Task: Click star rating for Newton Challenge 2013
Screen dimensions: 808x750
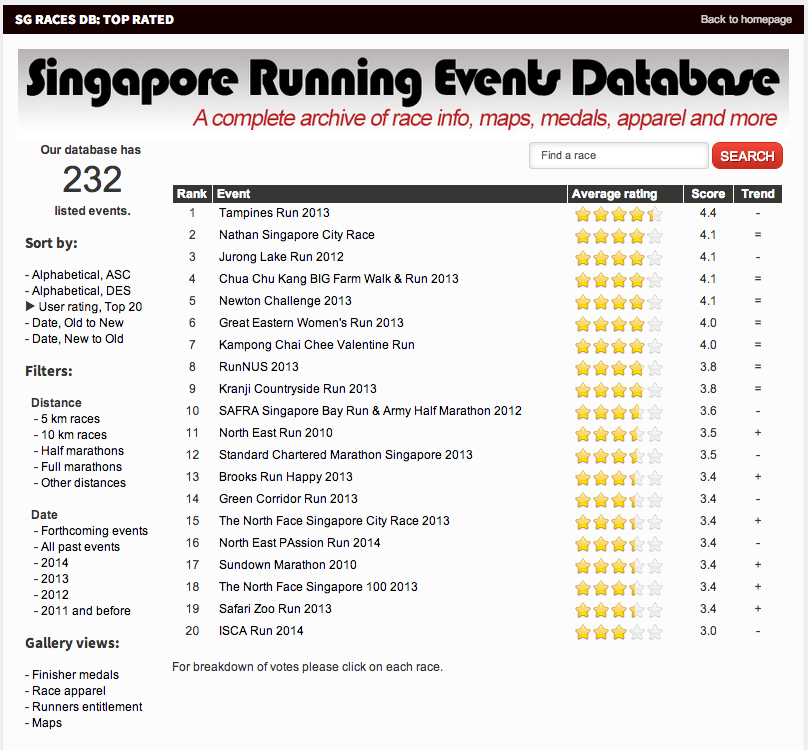Action: click(618, 302)
